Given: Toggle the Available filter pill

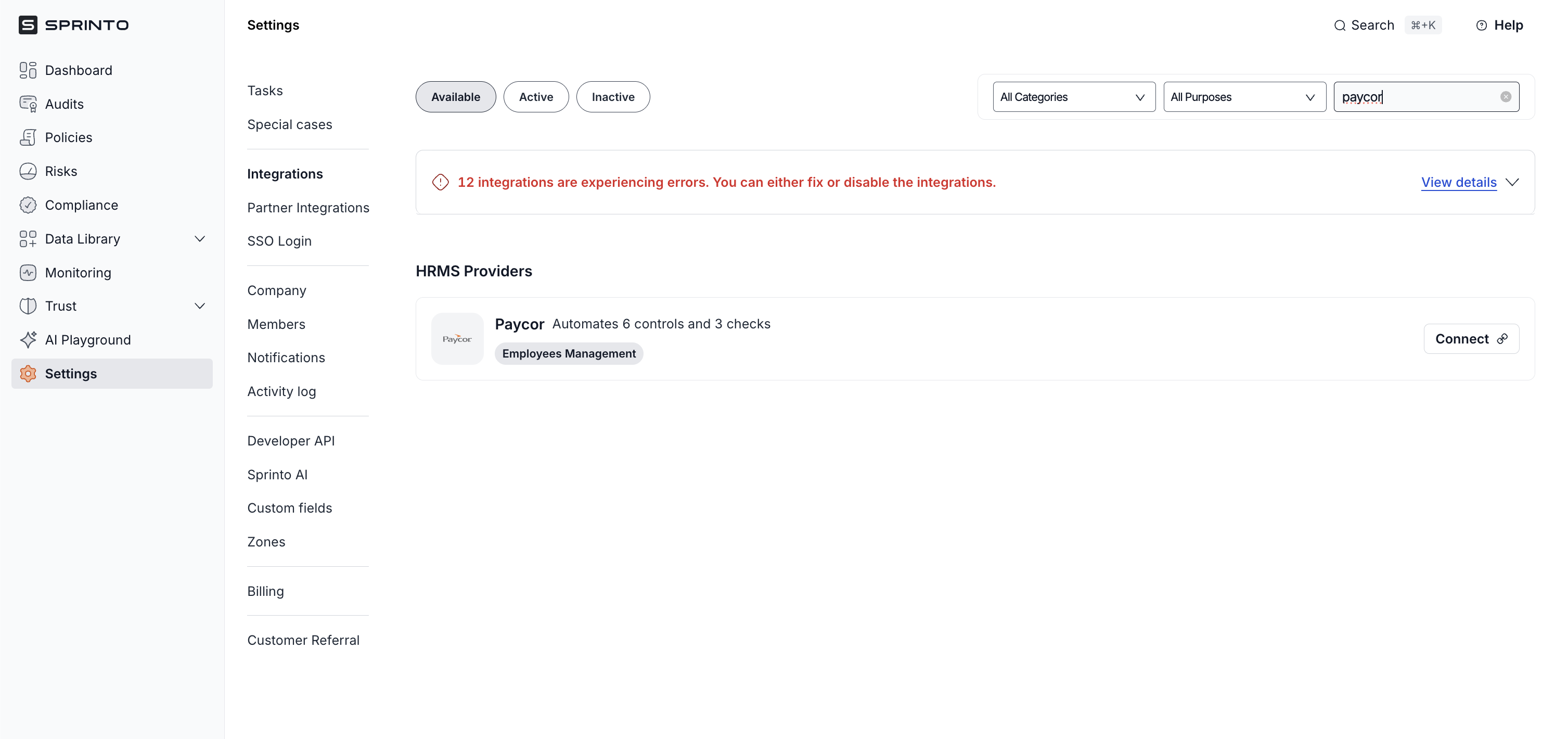Looking at the screenshot, I should pyautogui.click(x=455, y=97).
